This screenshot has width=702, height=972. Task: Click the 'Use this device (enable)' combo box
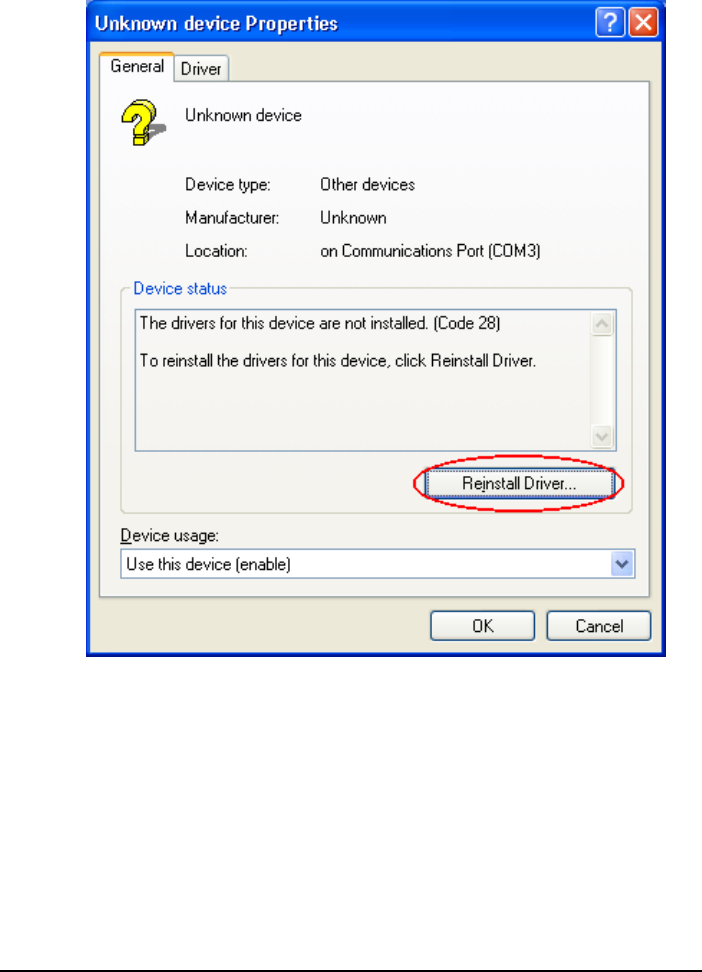pos(377,564)
